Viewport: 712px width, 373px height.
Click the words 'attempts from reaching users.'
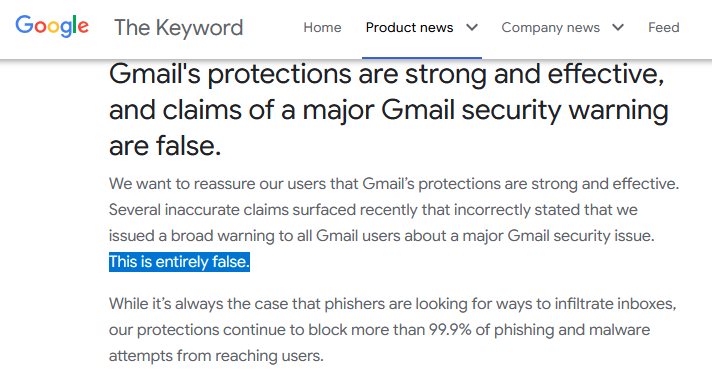[216, 355]
